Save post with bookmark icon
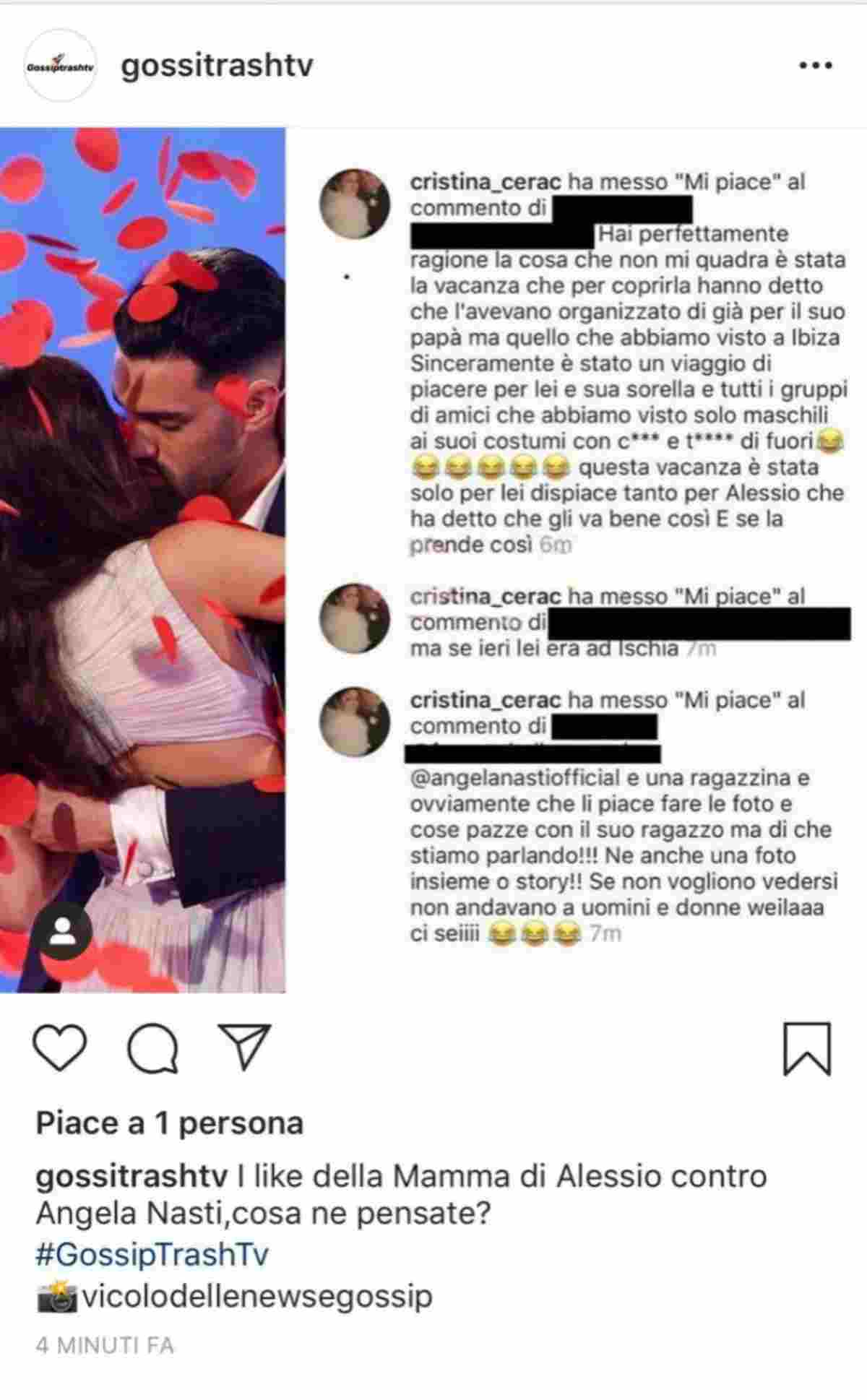867x1400 pixels. click(x=807, y=1049)
